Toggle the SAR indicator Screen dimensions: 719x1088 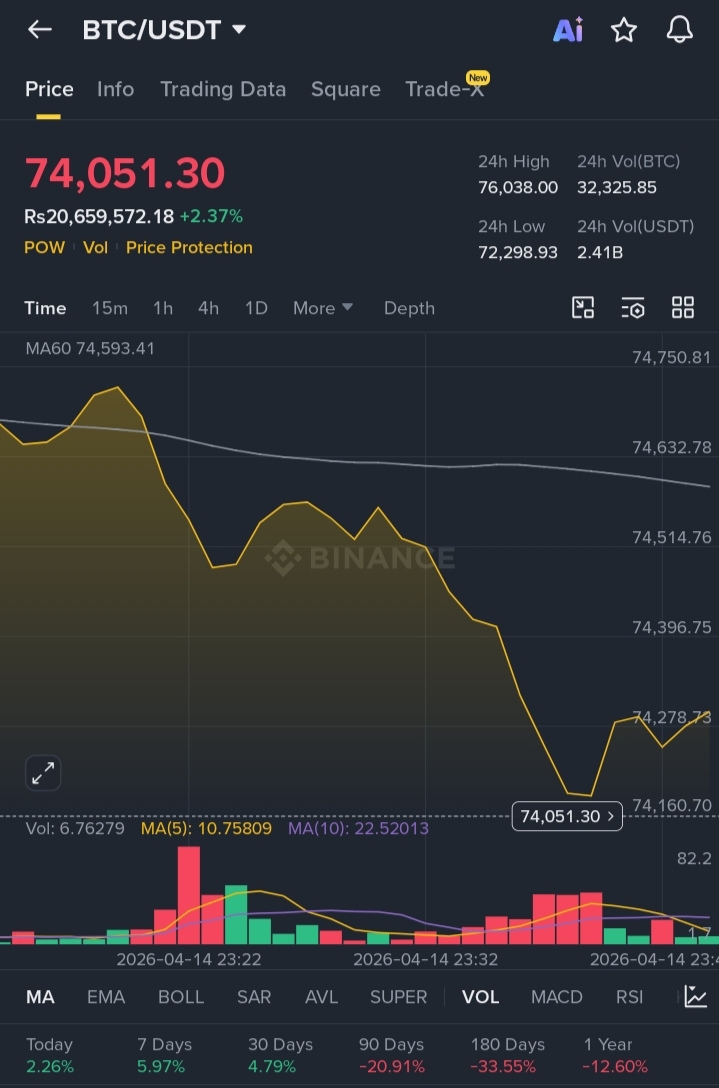[x=254, y=997]
